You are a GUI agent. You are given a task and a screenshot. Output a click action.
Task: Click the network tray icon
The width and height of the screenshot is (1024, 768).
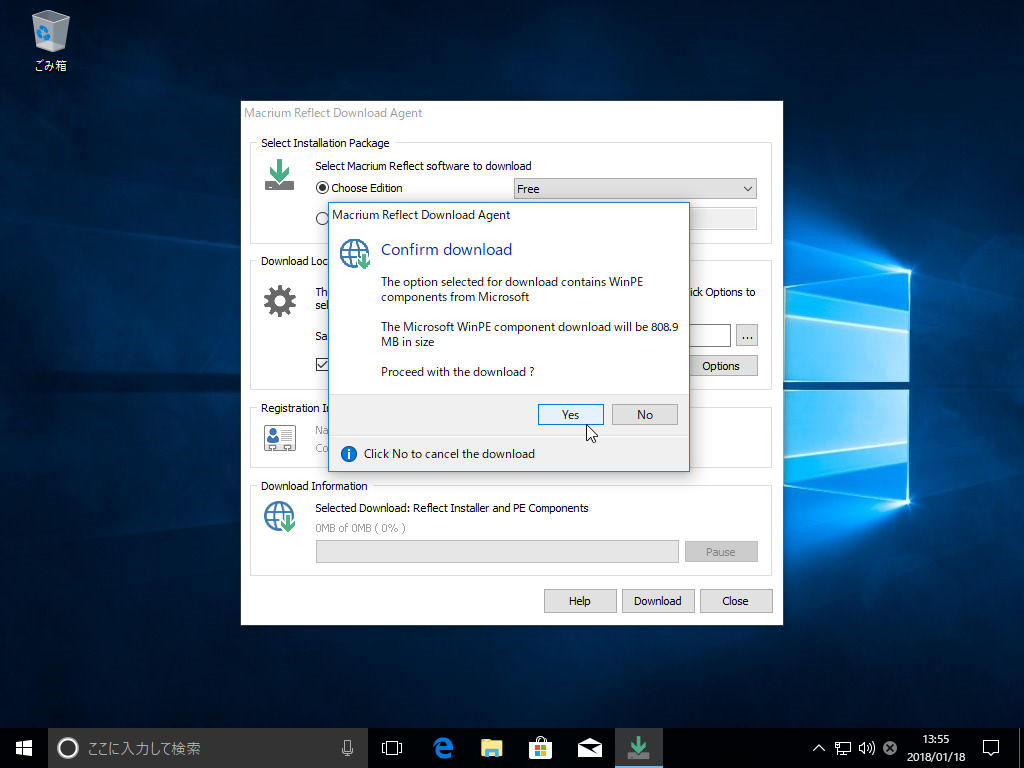[842, 748]
